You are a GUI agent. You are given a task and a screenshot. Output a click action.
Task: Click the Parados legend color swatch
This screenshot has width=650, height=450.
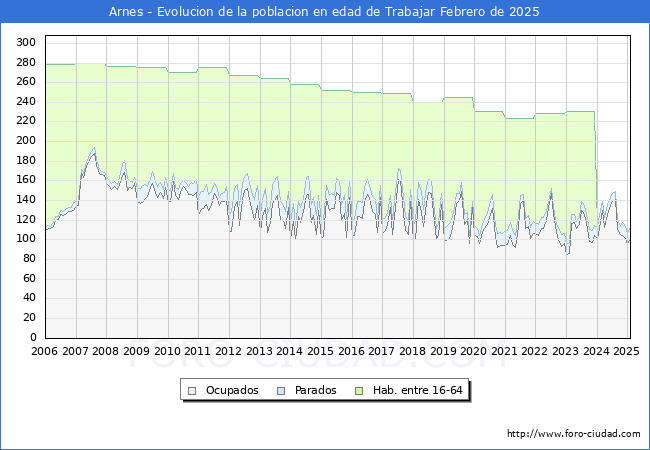click(x=281, y=391)
